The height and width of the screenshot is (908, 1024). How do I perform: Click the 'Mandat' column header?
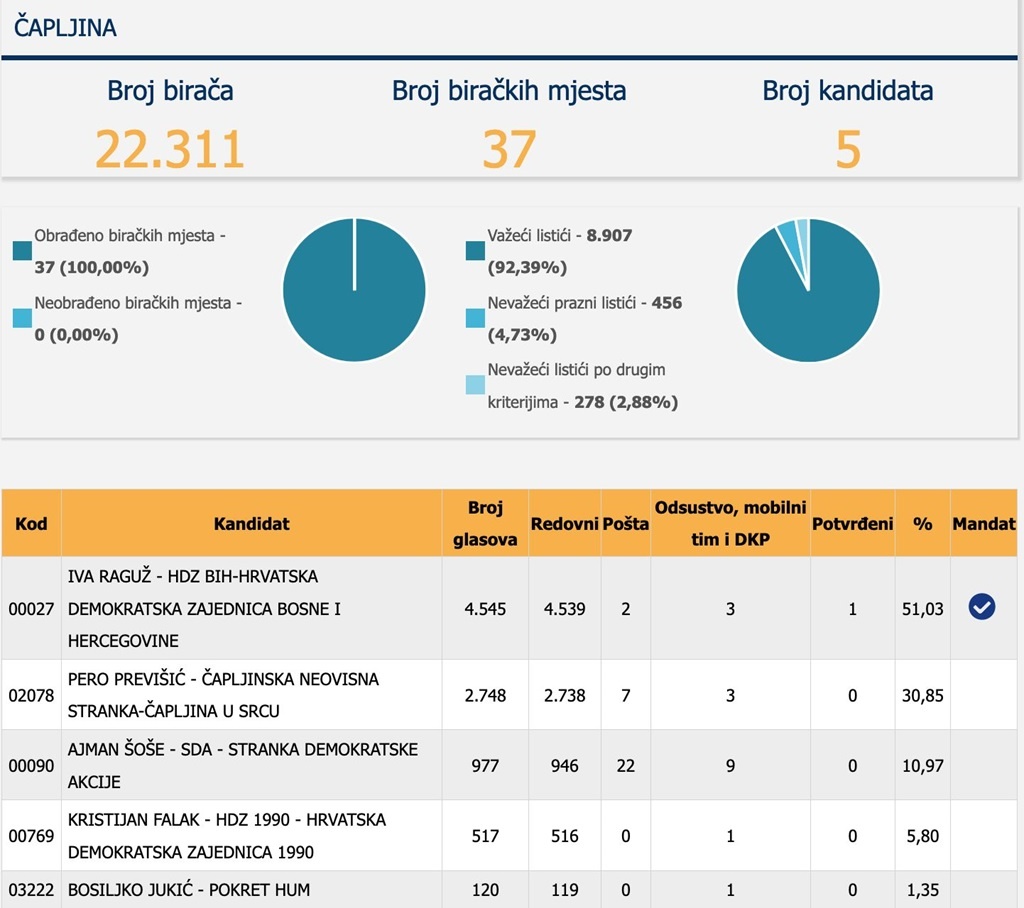984,523
